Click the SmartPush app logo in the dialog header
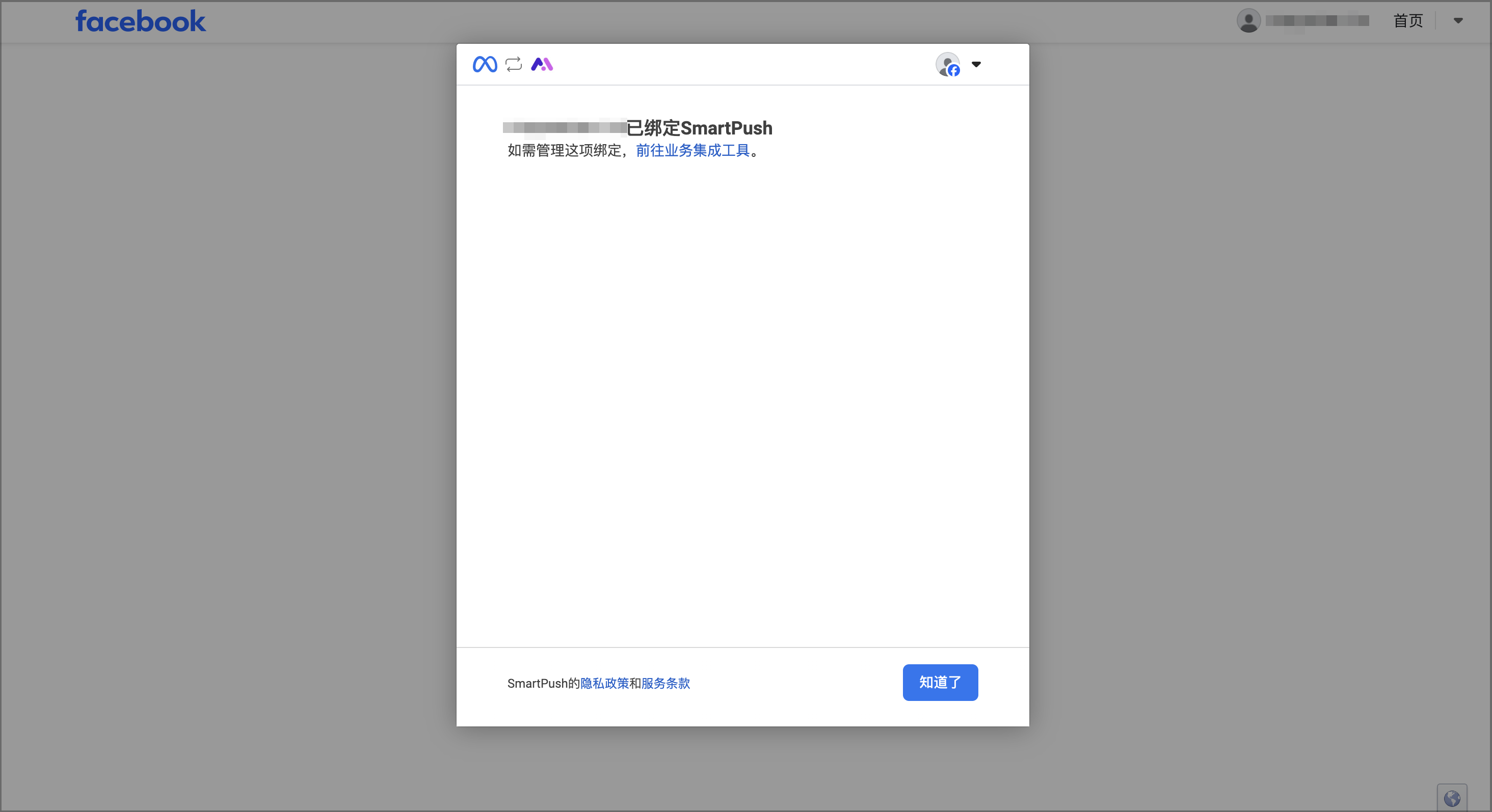This screenshot has height=812, width=1492. (x=542, y=64)
